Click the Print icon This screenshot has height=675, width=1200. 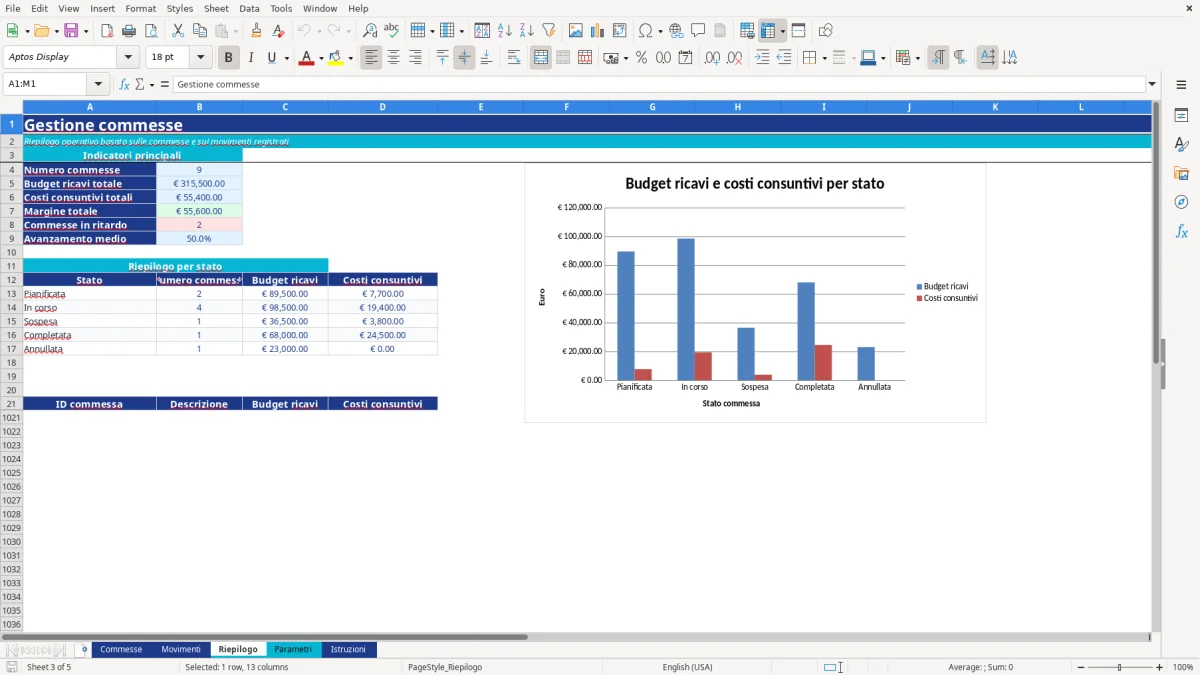tap(129, 31)
